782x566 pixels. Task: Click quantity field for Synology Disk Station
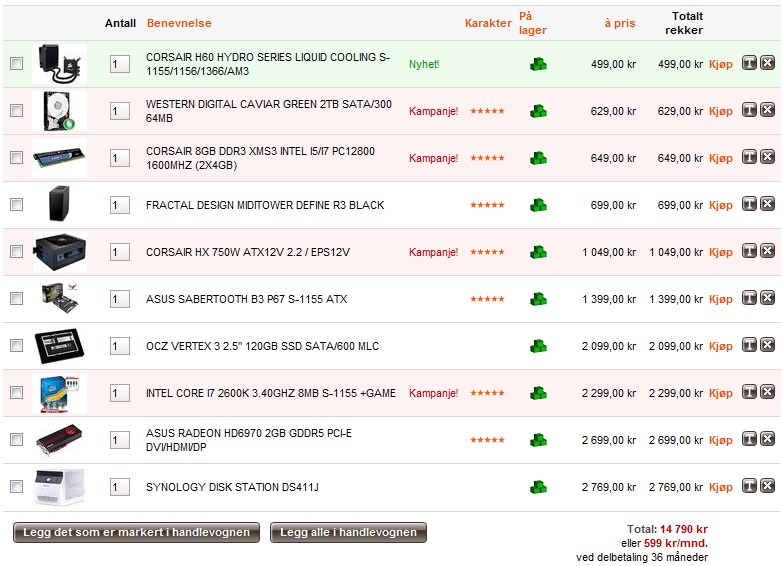click(x=120, y=487)
